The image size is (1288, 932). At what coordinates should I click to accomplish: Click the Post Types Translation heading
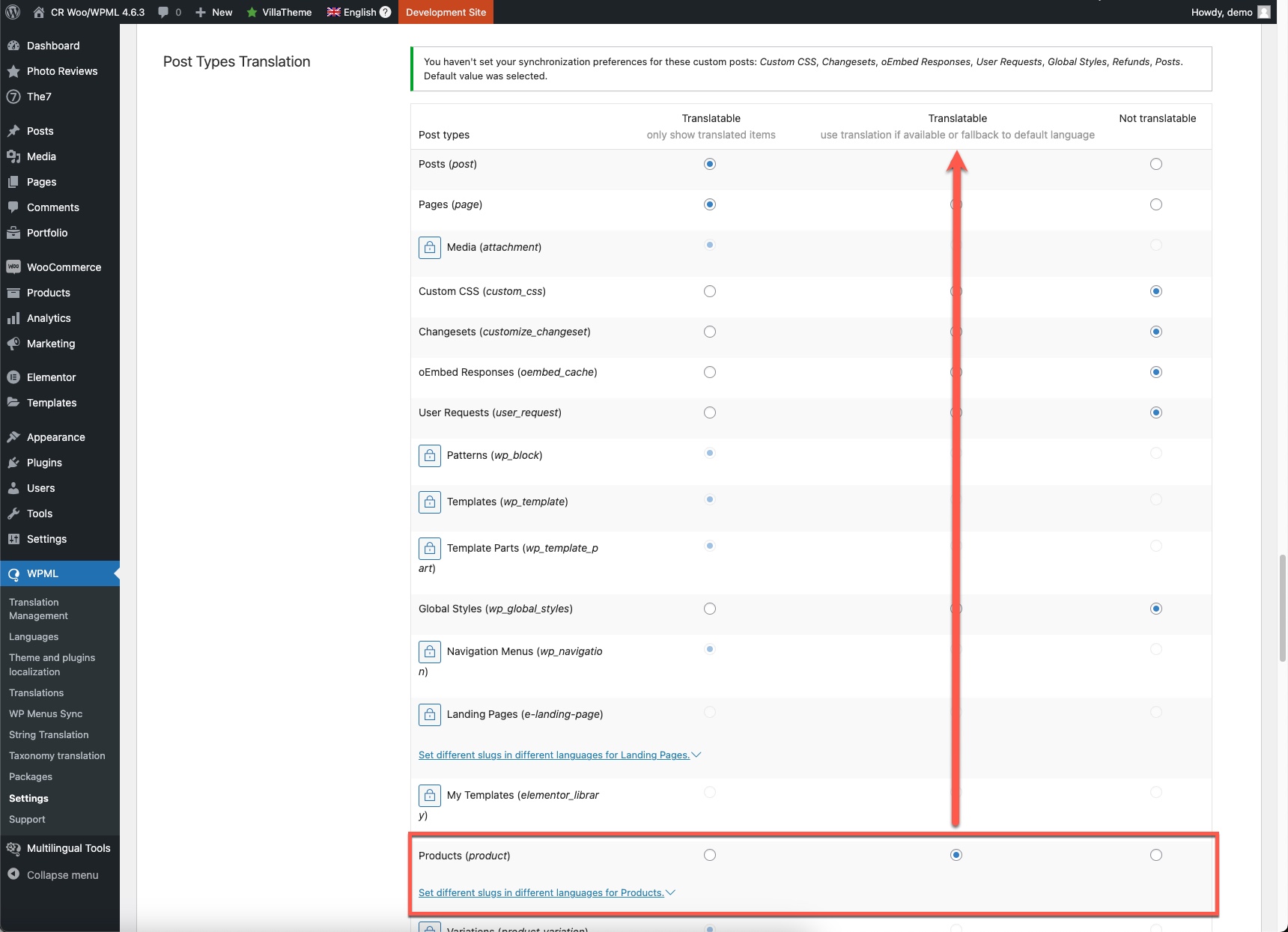pyautogui.click(x=237, y=61)
